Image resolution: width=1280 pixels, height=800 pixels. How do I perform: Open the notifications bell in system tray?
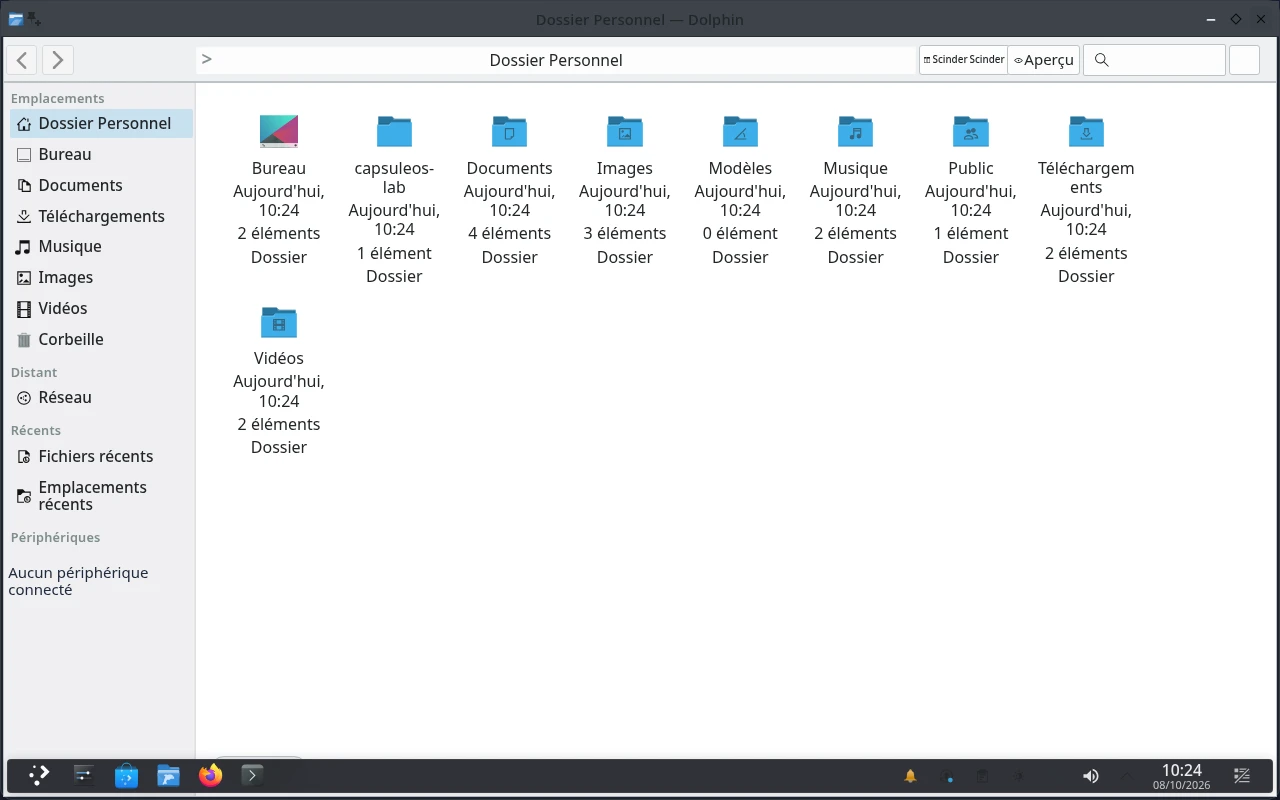coord(911,776)
